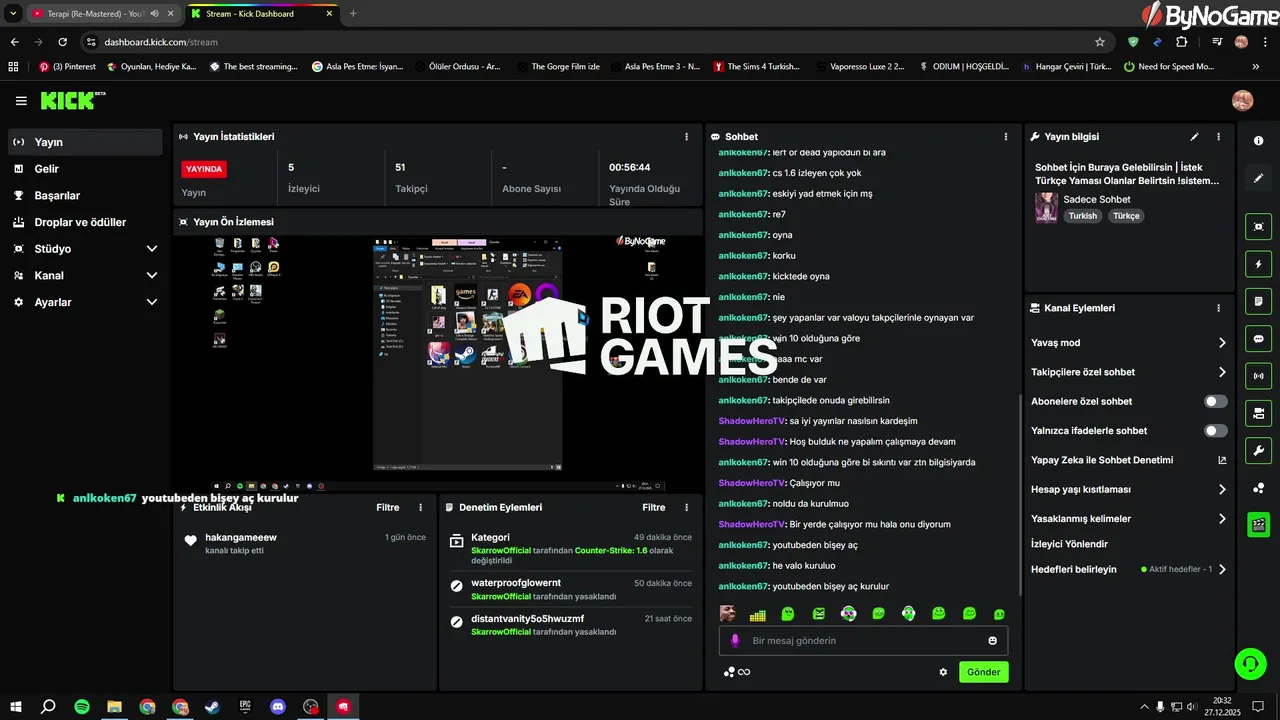
Task: Open Takipçilere özel sohbet arrow
Action: pyautogui.click(x=1222, y=372)
